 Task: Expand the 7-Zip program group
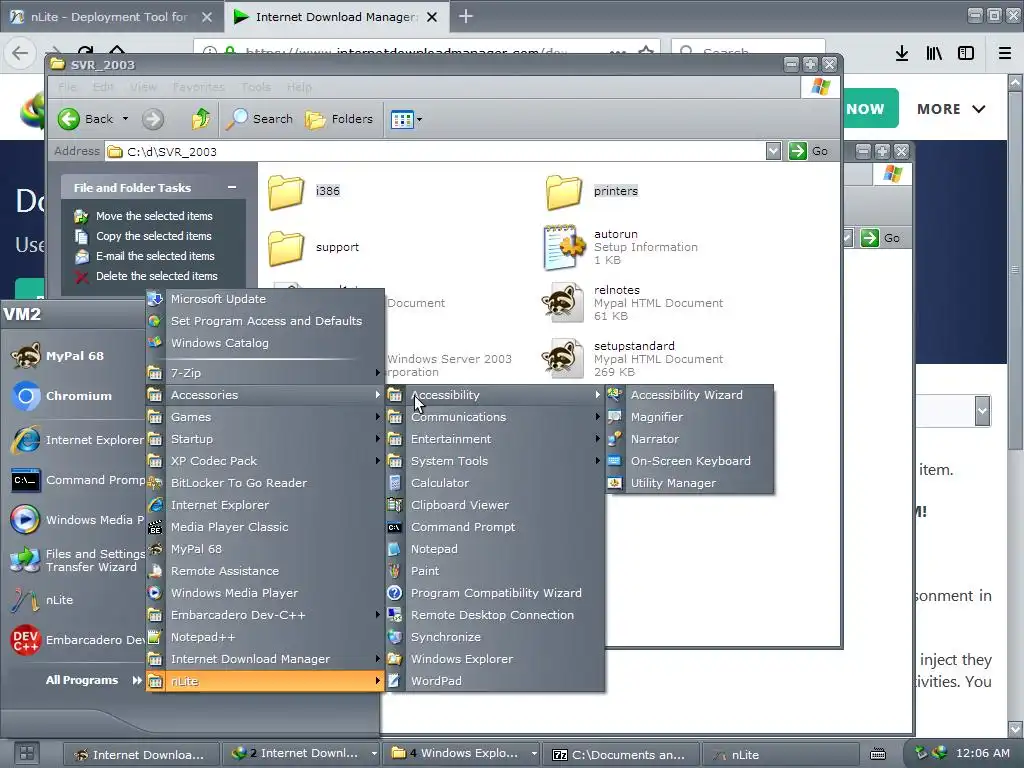pos(264,373)
